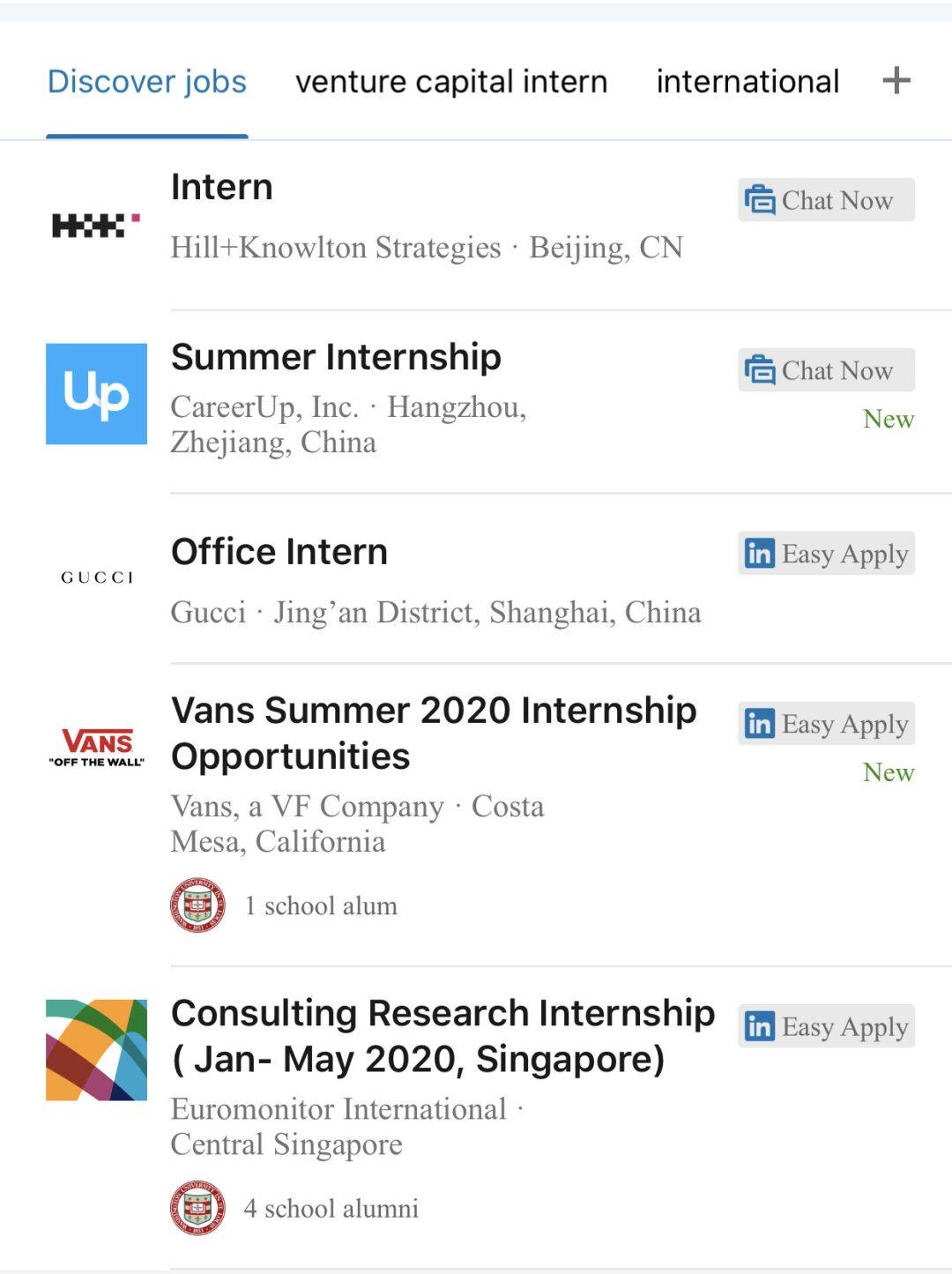Viewport: 952px width, 1274px height.
Task: Tap school crest beside 4 school alumni
Action: pos(197,1208)
